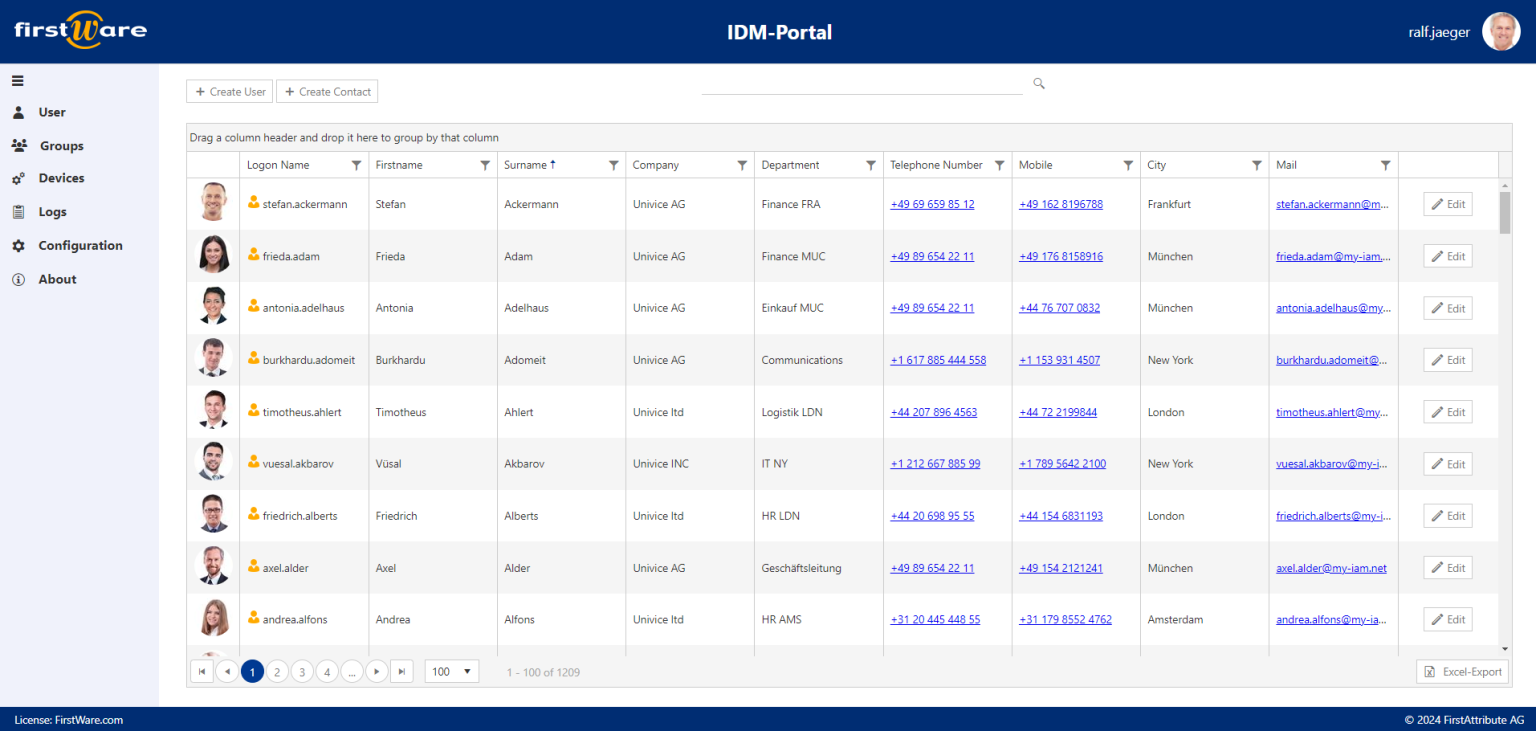The width and height of the screenshot is (1536, 731).
Task: Click the Excel-Export button
Action: pyautogui.click(x=1462, y=672)
